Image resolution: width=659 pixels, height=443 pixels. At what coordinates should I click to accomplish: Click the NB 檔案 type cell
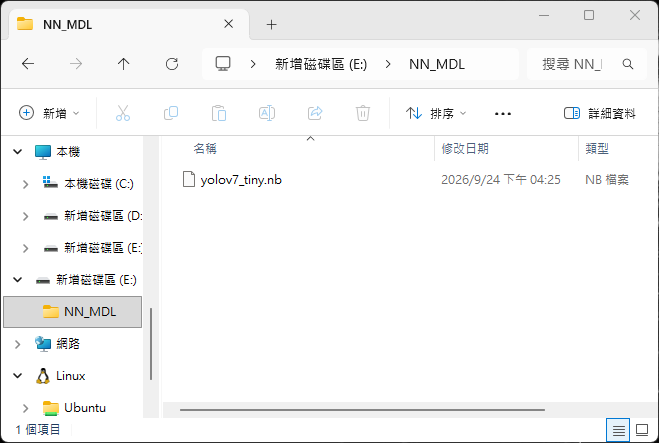[x=607, y=180]
